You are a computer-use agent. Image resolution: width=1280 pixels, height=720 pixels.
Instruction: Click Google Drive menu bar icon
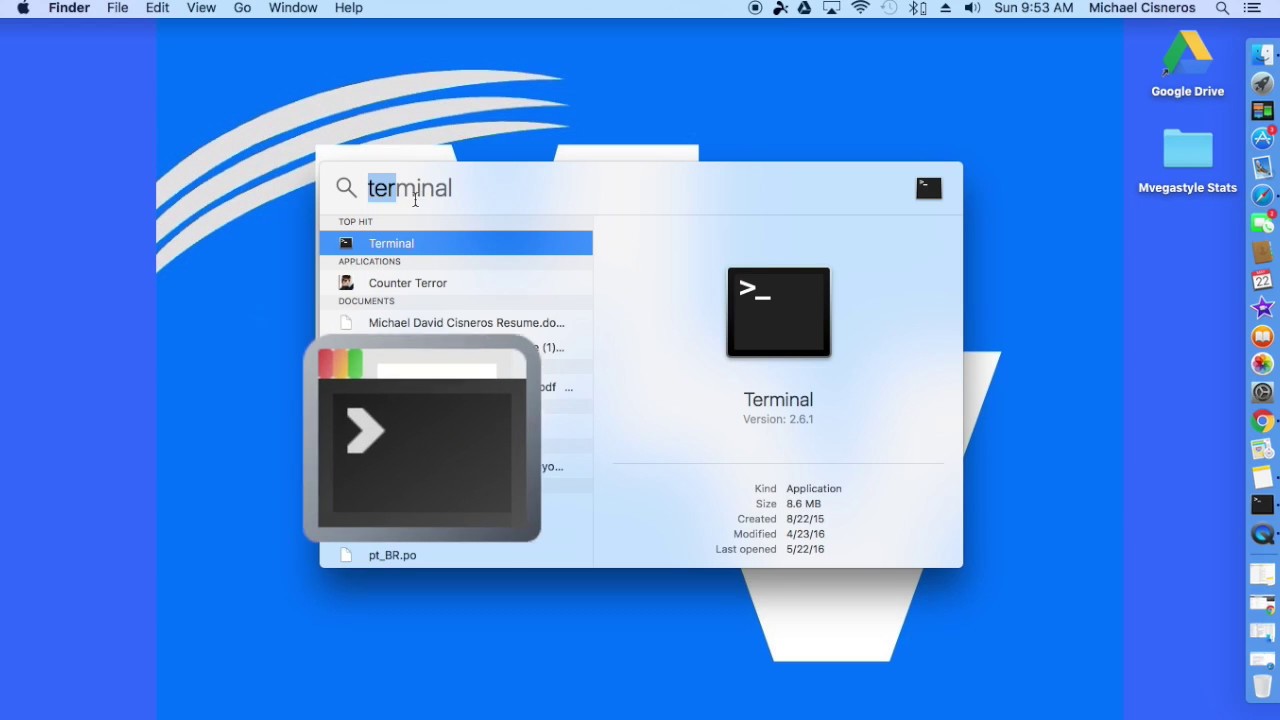[x=805, y=8]
